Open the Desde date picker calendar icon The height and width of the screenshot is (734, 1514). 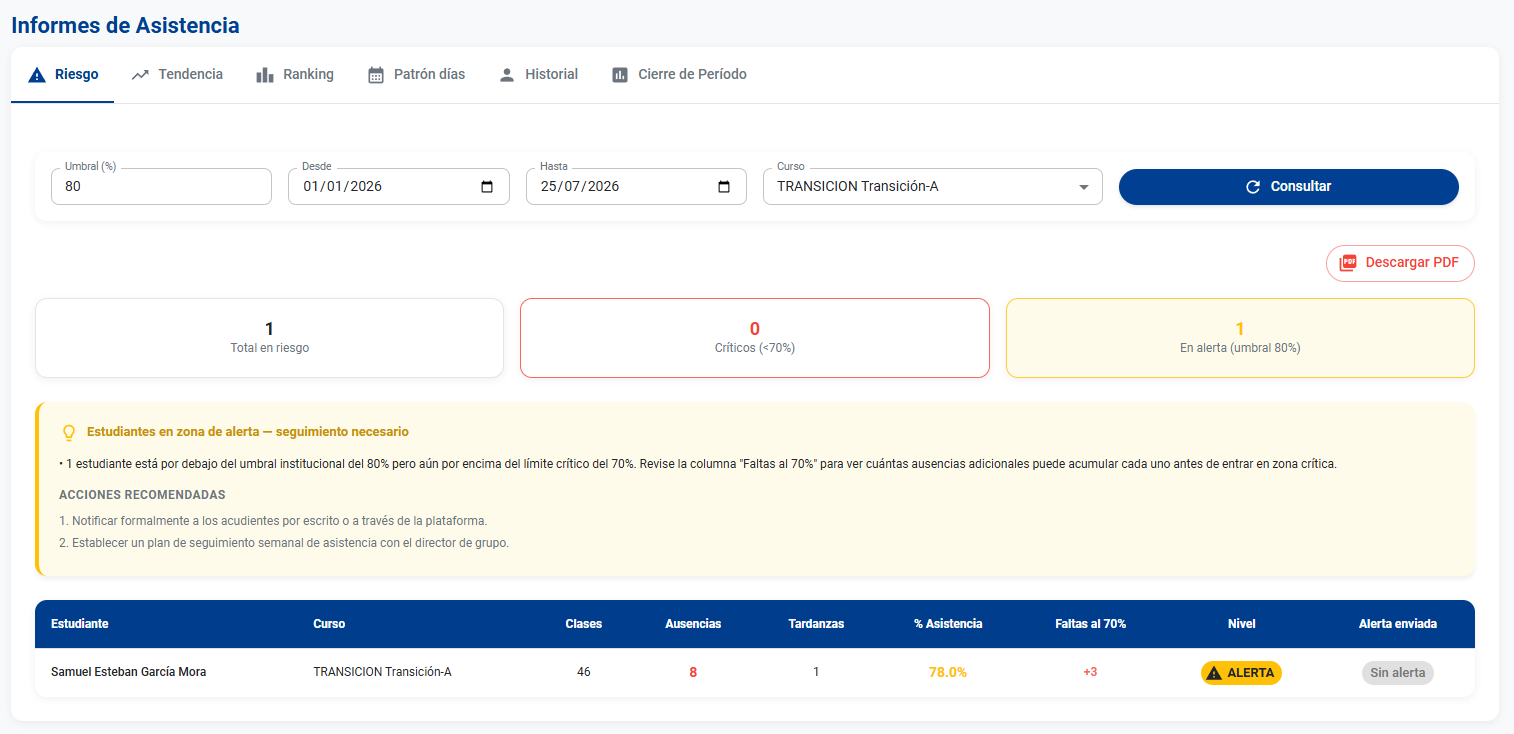click(x=487, y=187)
